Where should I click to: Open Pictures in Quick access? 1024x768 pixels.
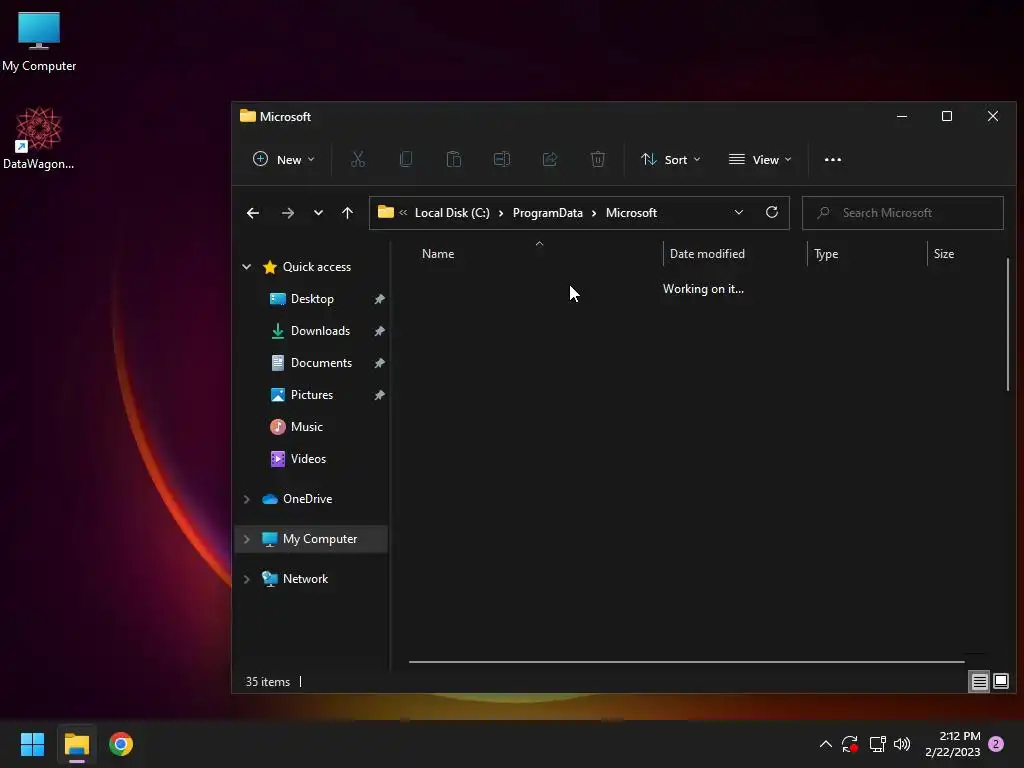click(312, 395)
